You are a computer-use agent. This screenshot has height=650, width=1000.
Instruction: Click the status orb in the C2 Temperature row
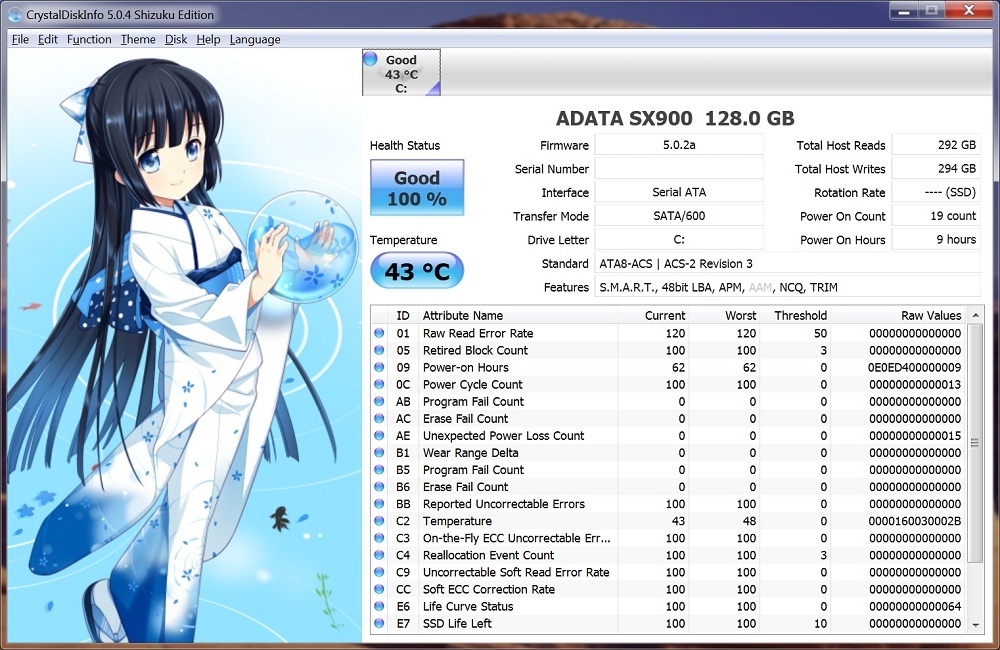point(379,521)
